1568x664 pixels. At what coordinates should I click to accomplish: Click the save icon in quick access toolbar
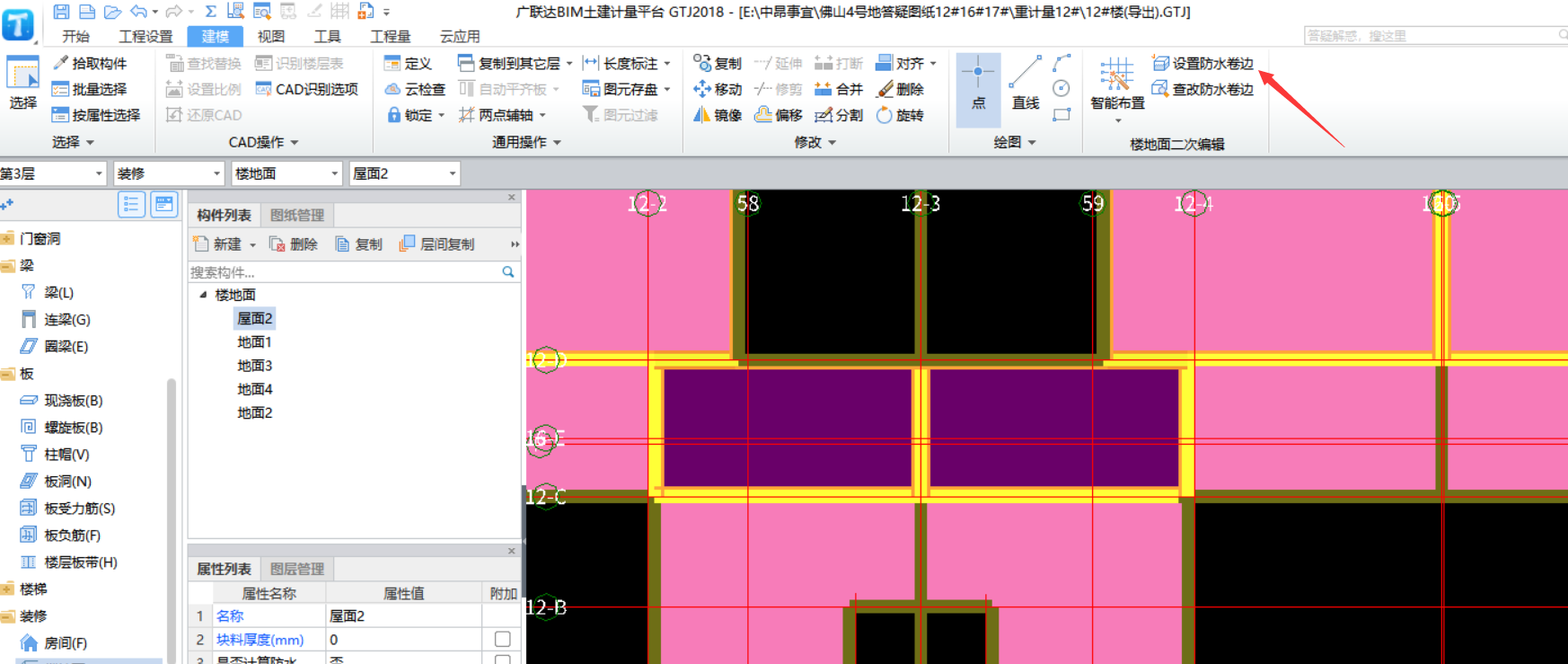point(61,12)
